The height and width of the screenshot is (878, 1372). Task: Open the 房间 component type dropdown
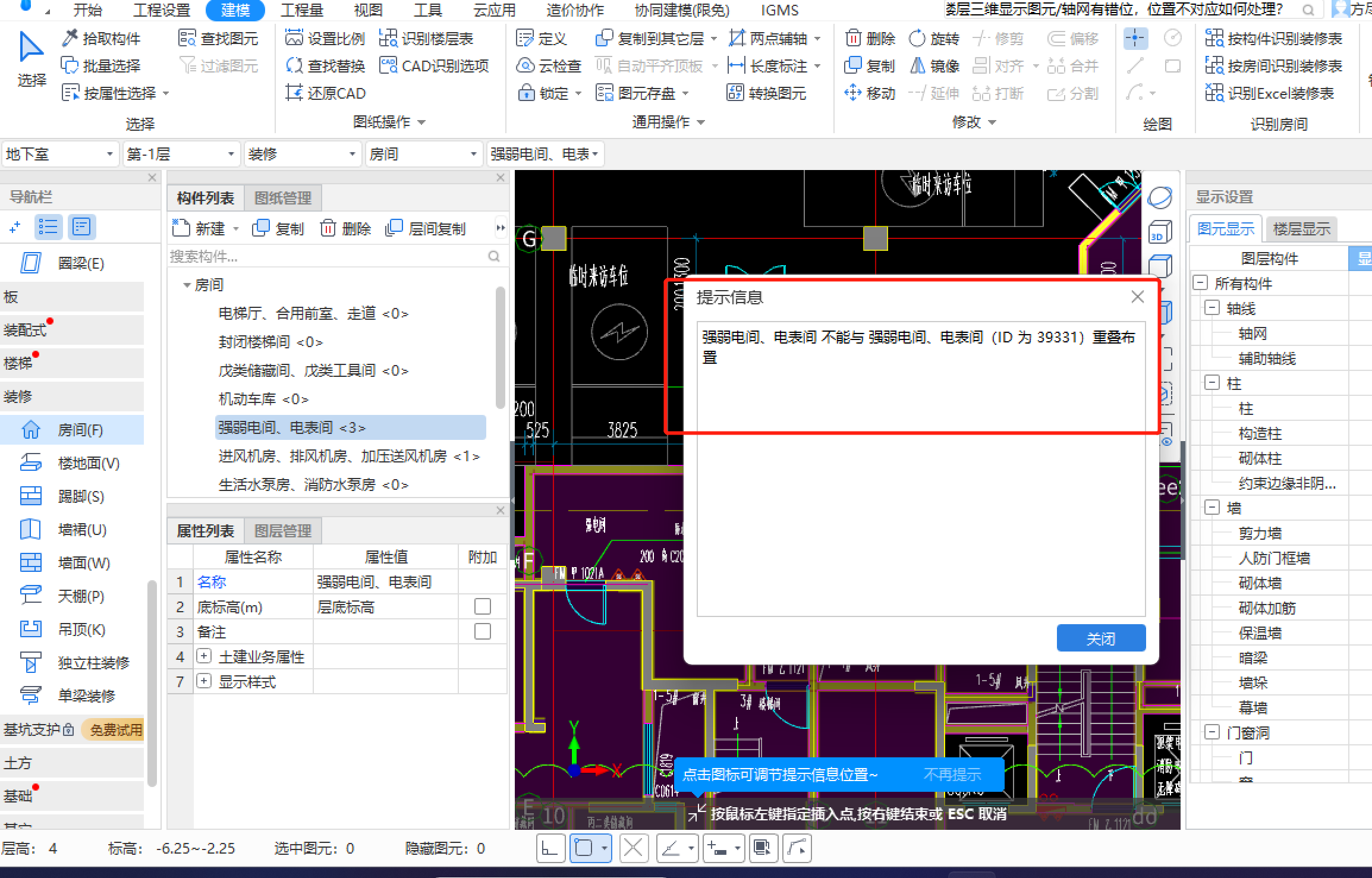click(x=424, y=154)
